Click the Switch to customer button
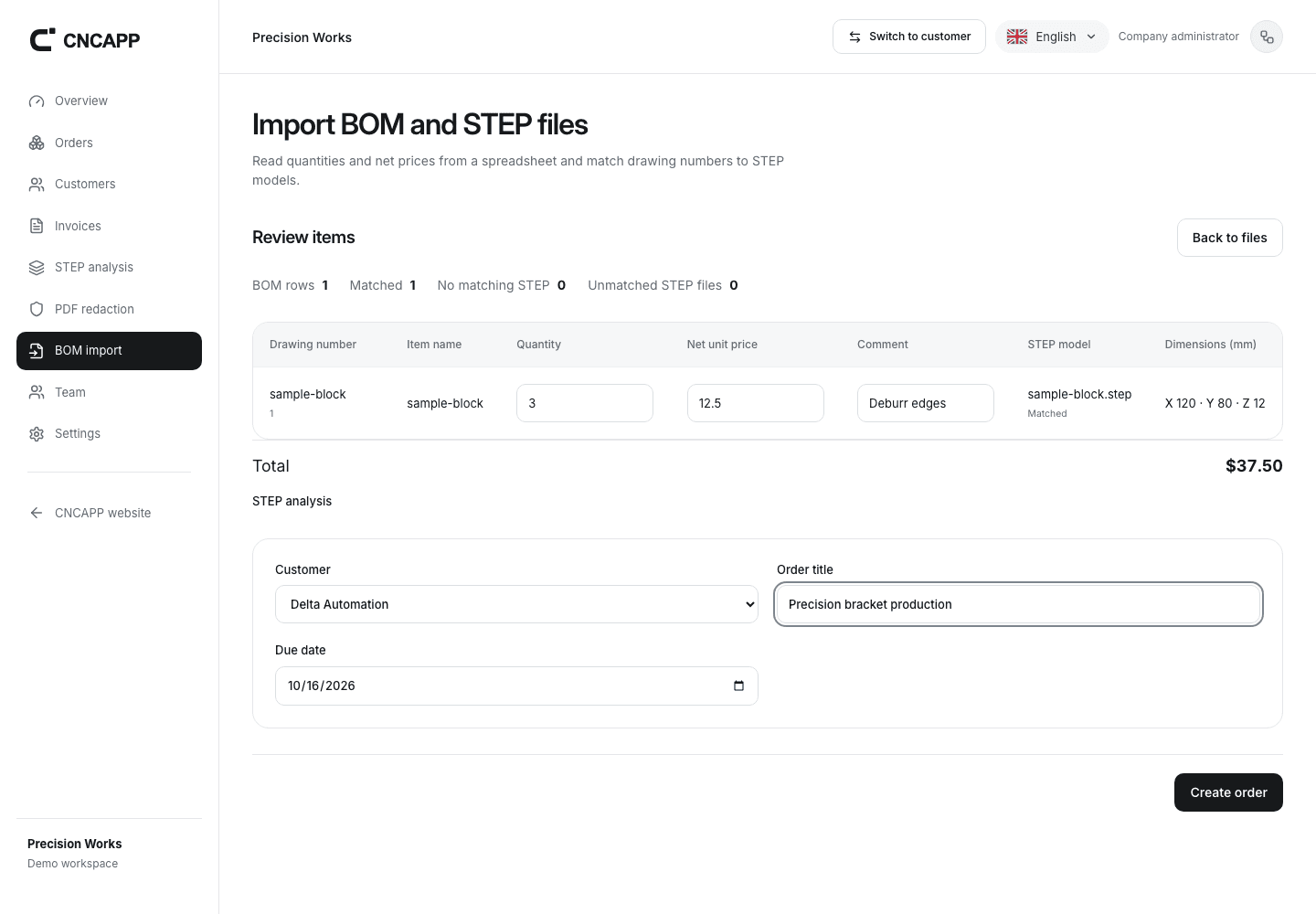This screenshot has height=914, width=1316. (x=909, y=37)
